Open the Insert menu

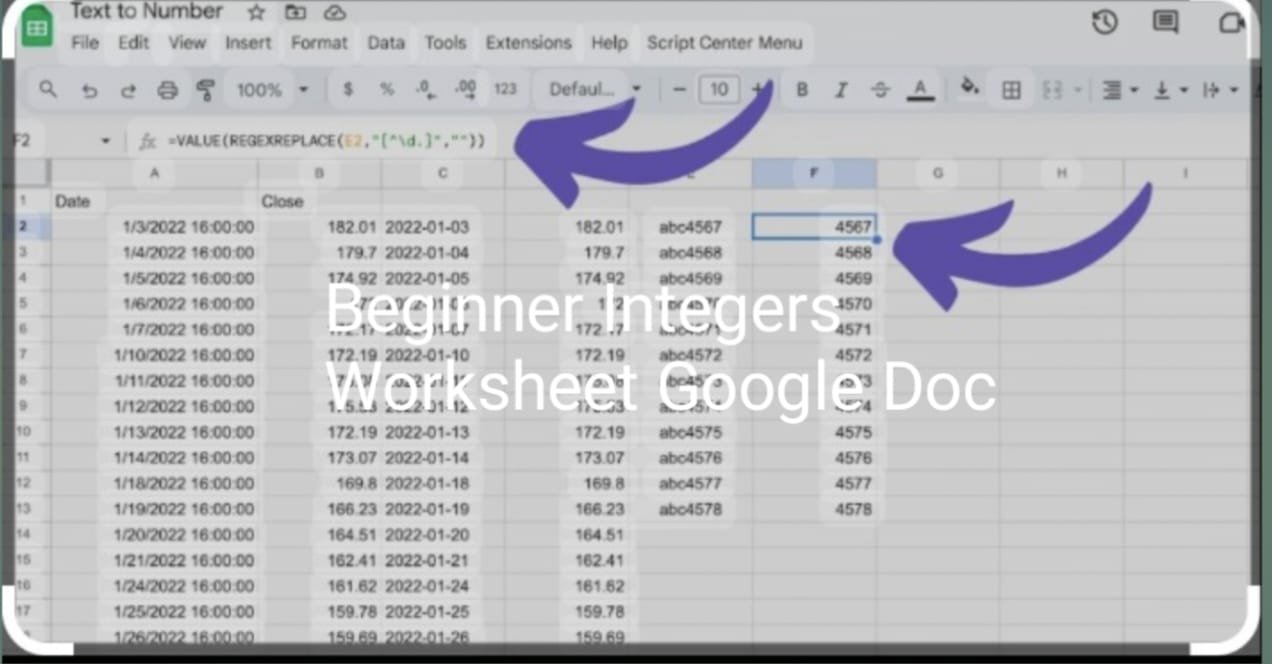(248, 43)
